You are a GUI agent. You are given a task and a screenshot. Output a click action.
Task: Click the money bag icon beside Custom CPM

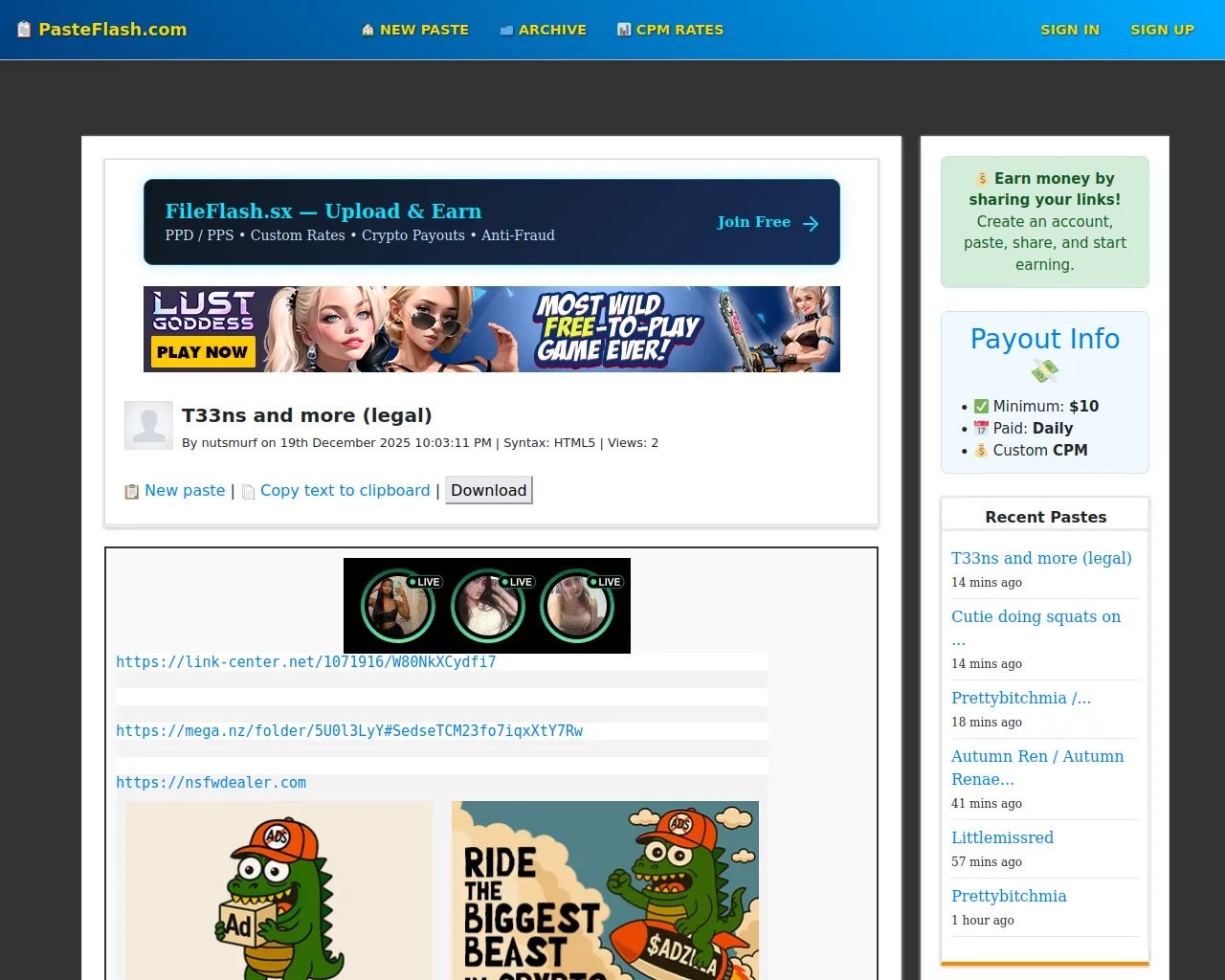pyautogui.click(x=981, y=450)
